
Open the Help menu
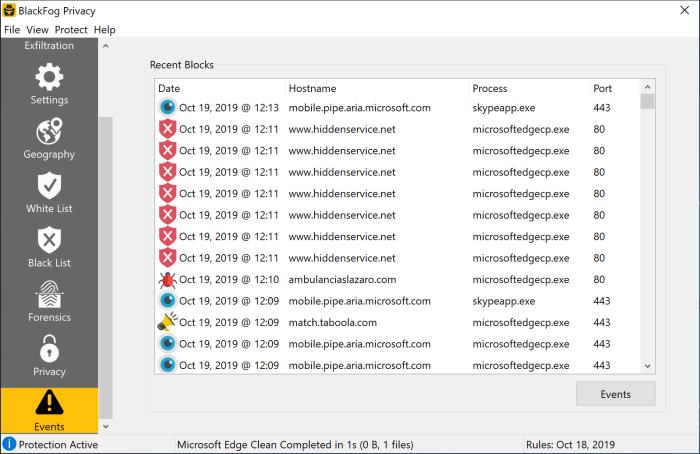(104, 30)
